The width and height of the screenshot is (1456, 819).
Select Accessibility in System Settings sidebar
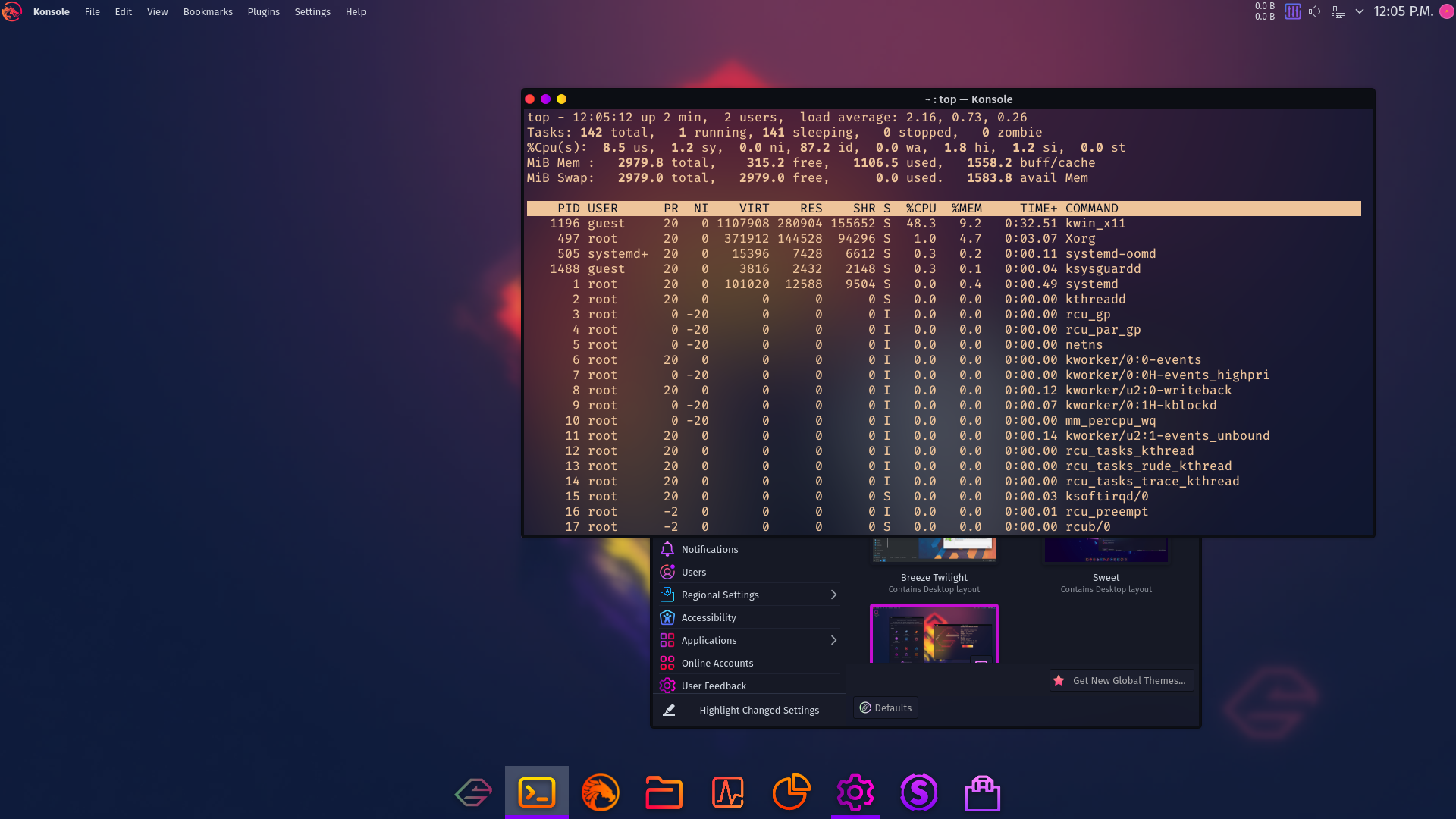(751, 617)
